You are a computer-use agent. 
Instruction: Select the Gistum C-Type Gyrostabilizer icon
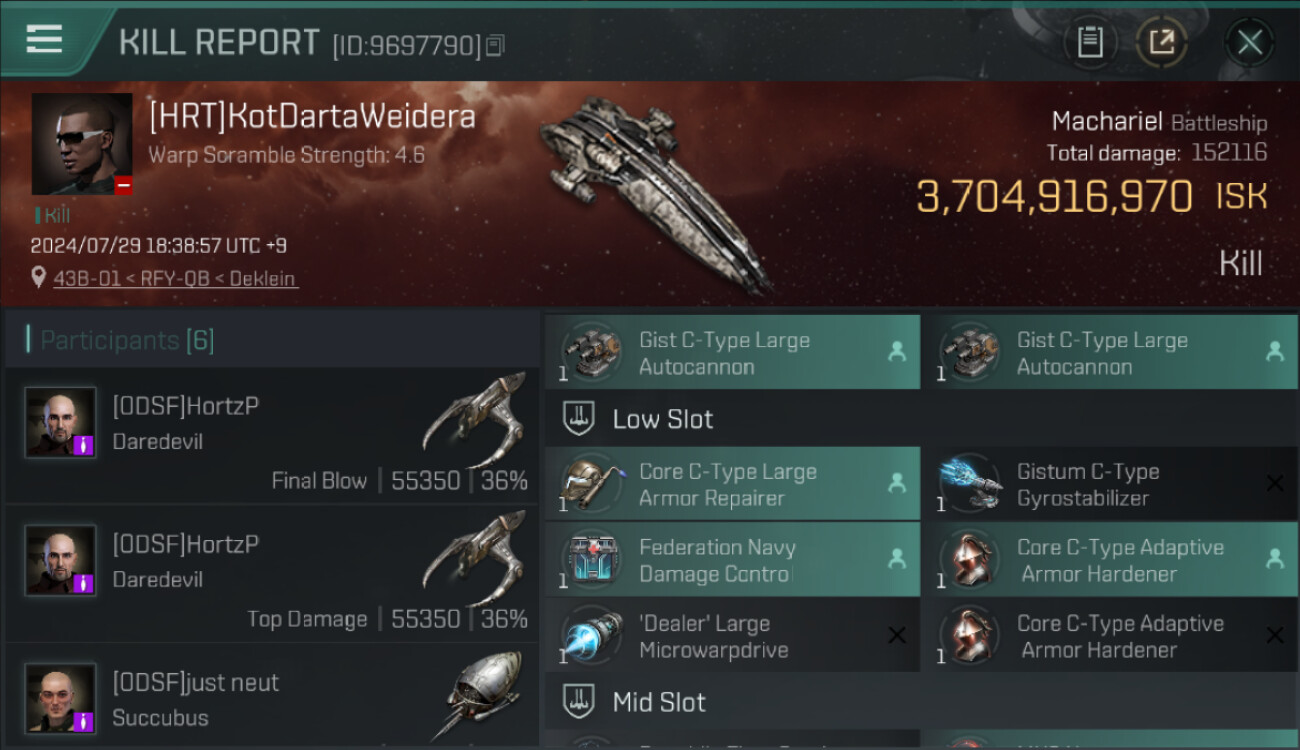[969, 484]
